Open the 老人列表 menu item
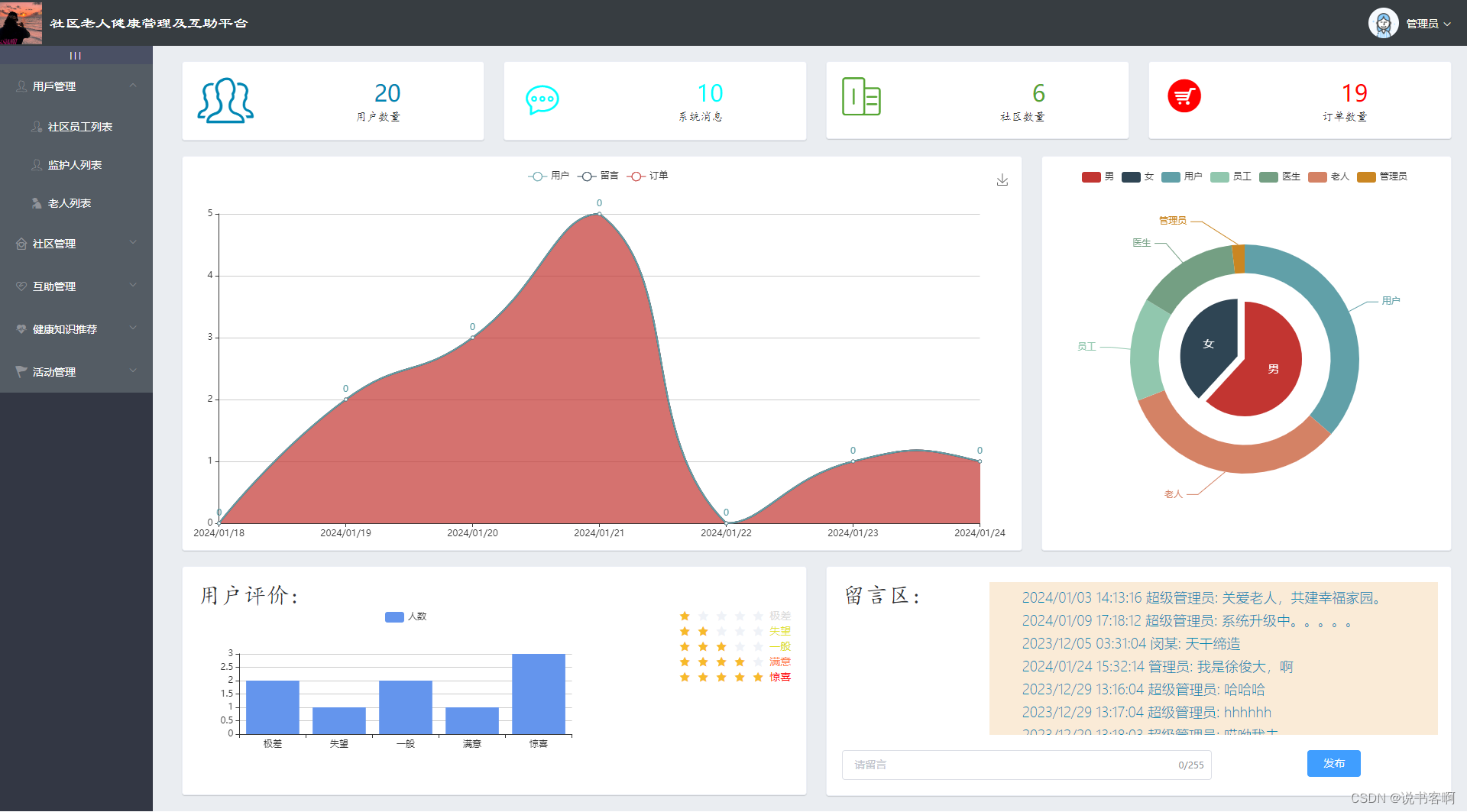1467x812 pixels. pyautogui.click(x=76, y=203)
